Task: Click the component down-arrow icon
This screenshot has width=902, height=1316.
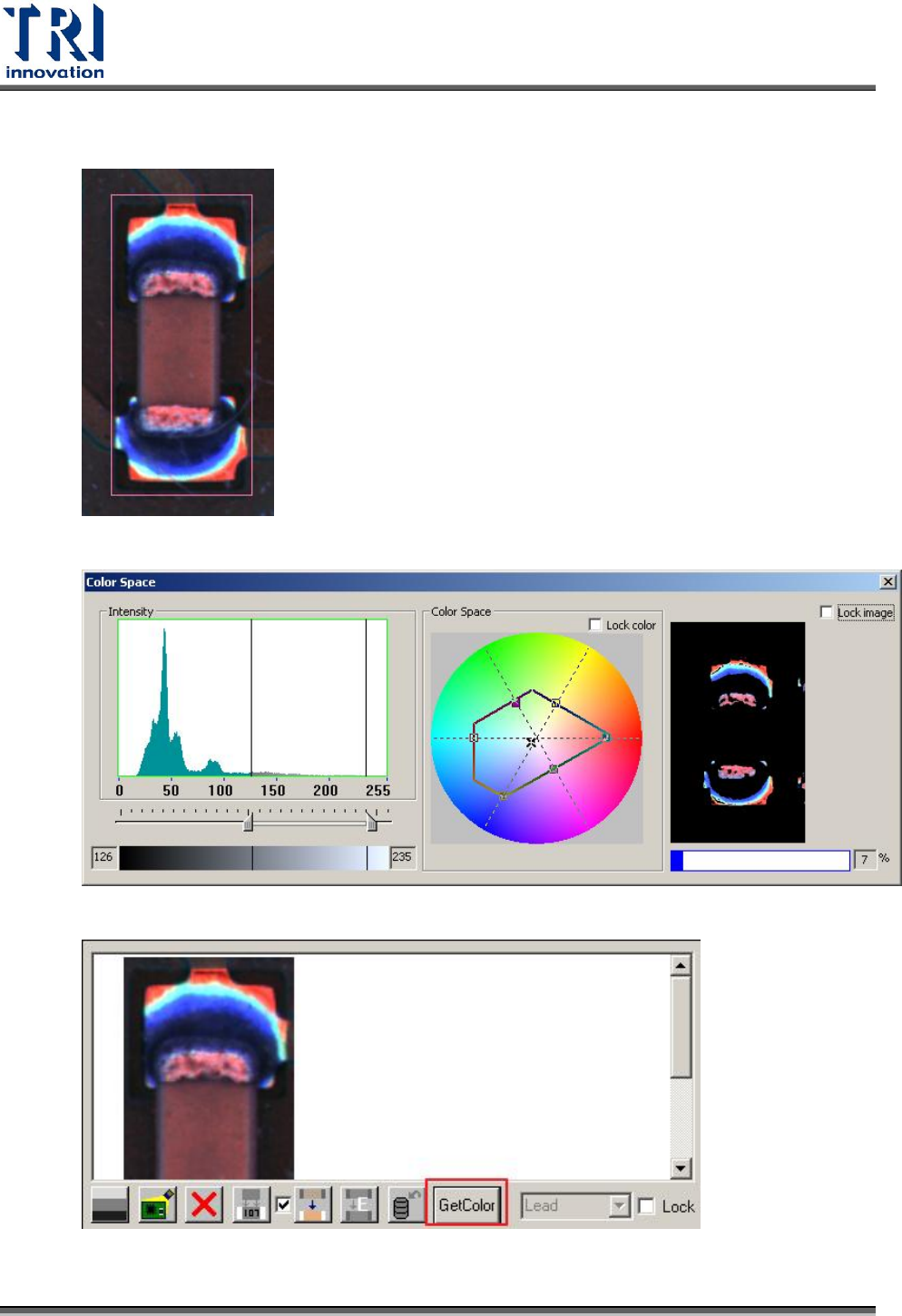Action: tap(313, 1204)
